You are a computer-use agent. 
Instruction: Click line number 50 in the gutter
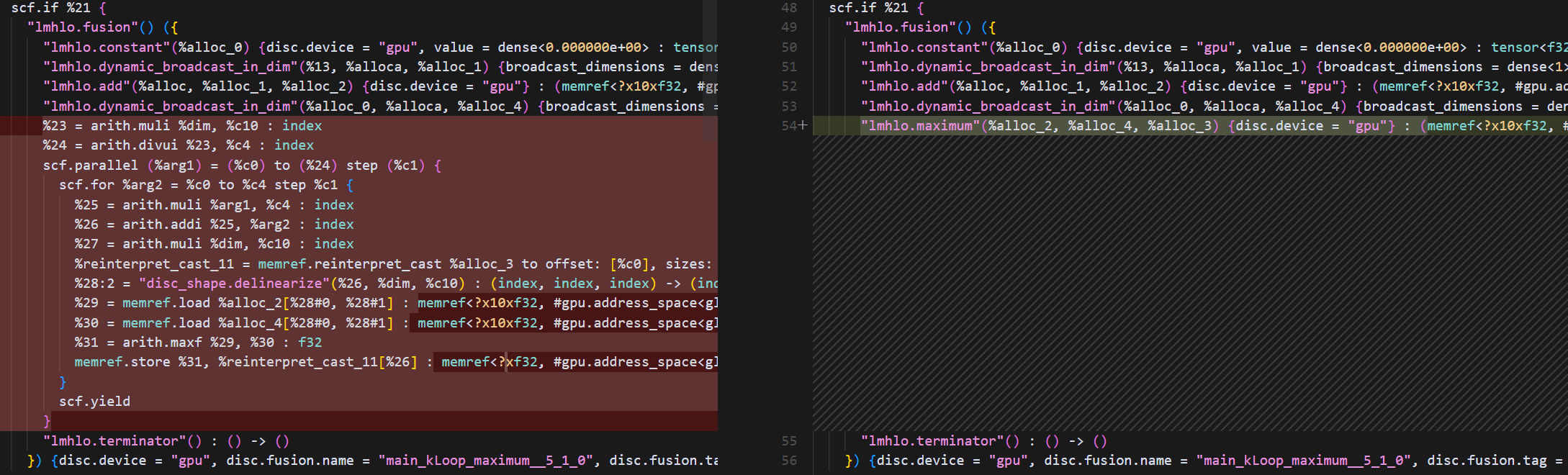[x=789, y=47]
